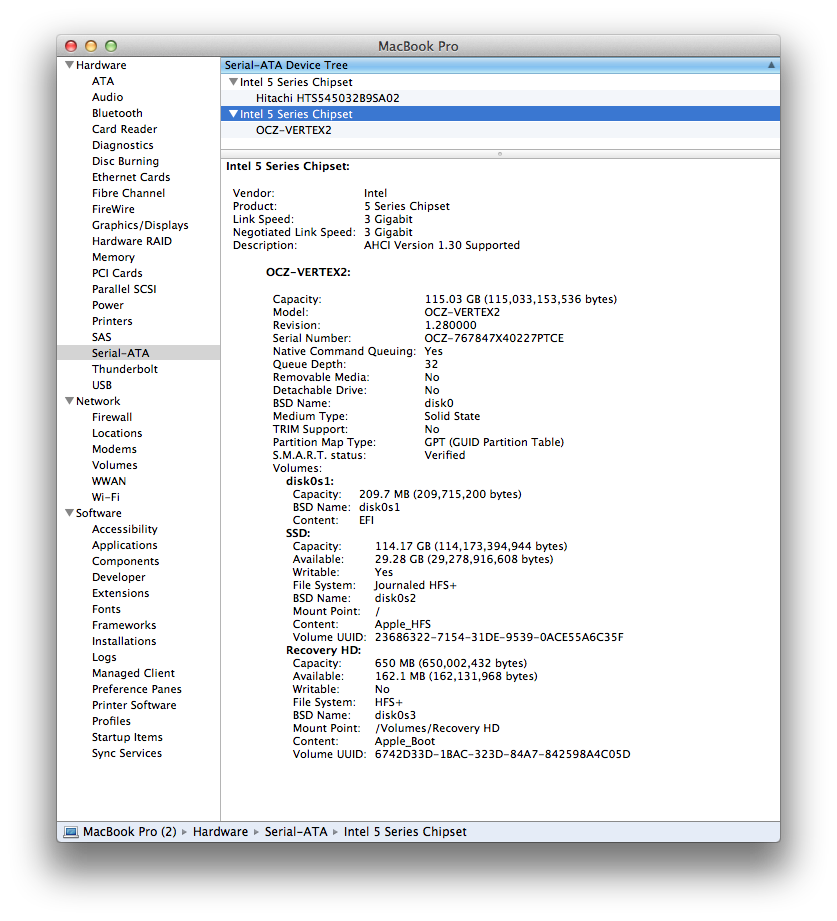Click Hardware in the bottom path bar

click(x=220, y=832)
